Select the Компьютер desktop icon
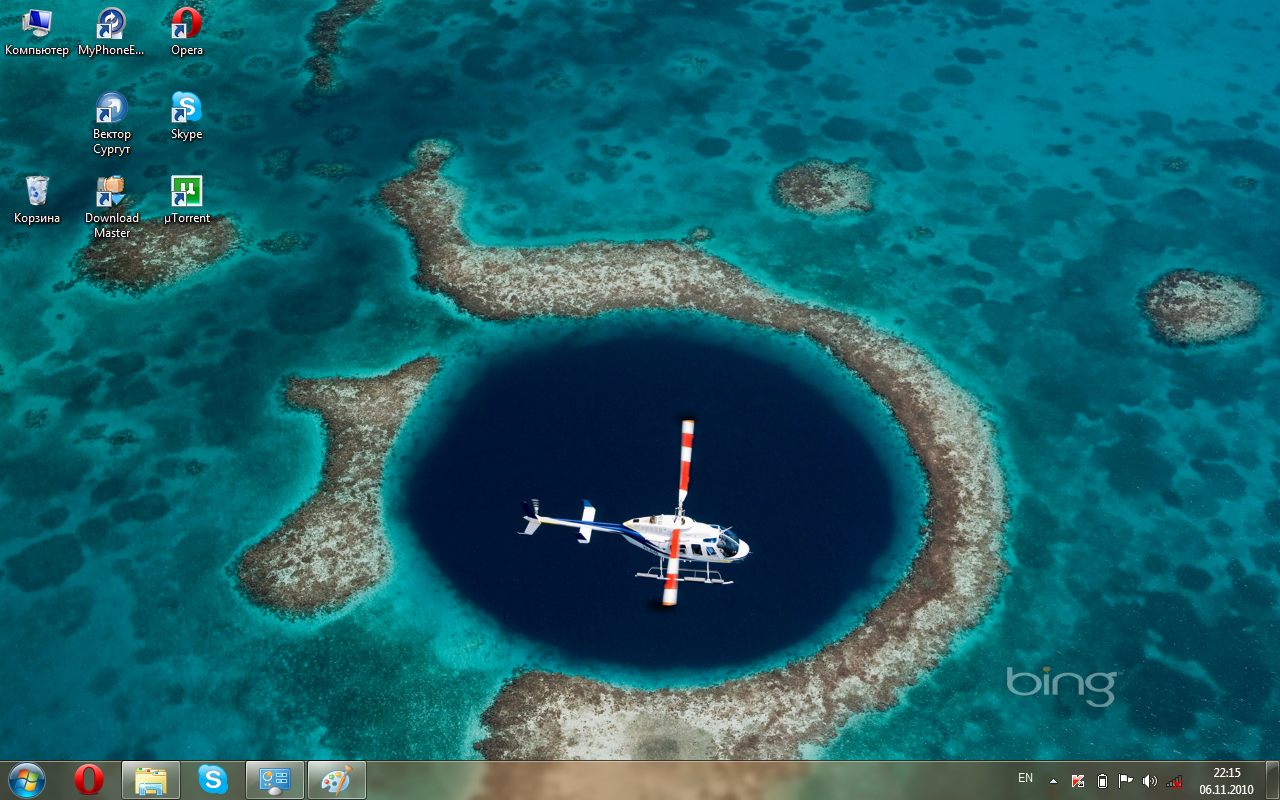The image size is (1280, 800). point(37,32)
